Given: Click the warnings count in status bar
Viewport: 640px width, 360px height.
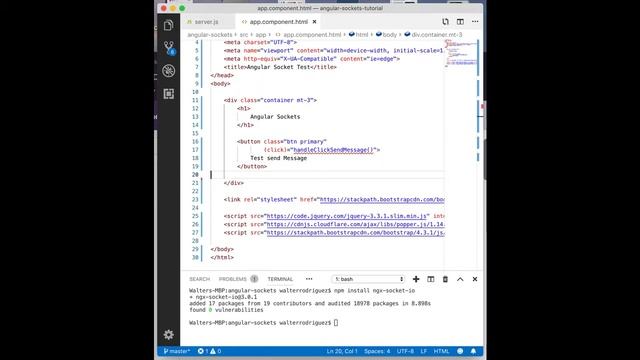Looking at the screenshot, I should (216, 351).
